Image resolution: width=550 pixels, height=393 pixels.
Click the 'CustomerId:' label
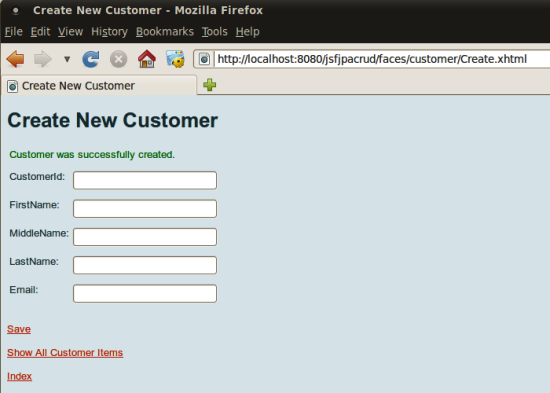(x=37, y=176)
